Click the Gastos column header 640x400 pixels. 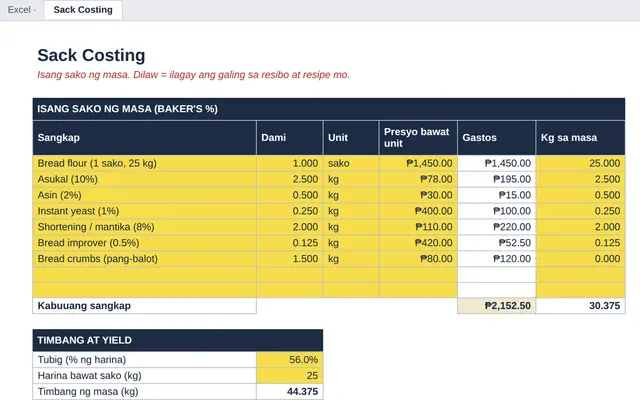click(496, 138)
